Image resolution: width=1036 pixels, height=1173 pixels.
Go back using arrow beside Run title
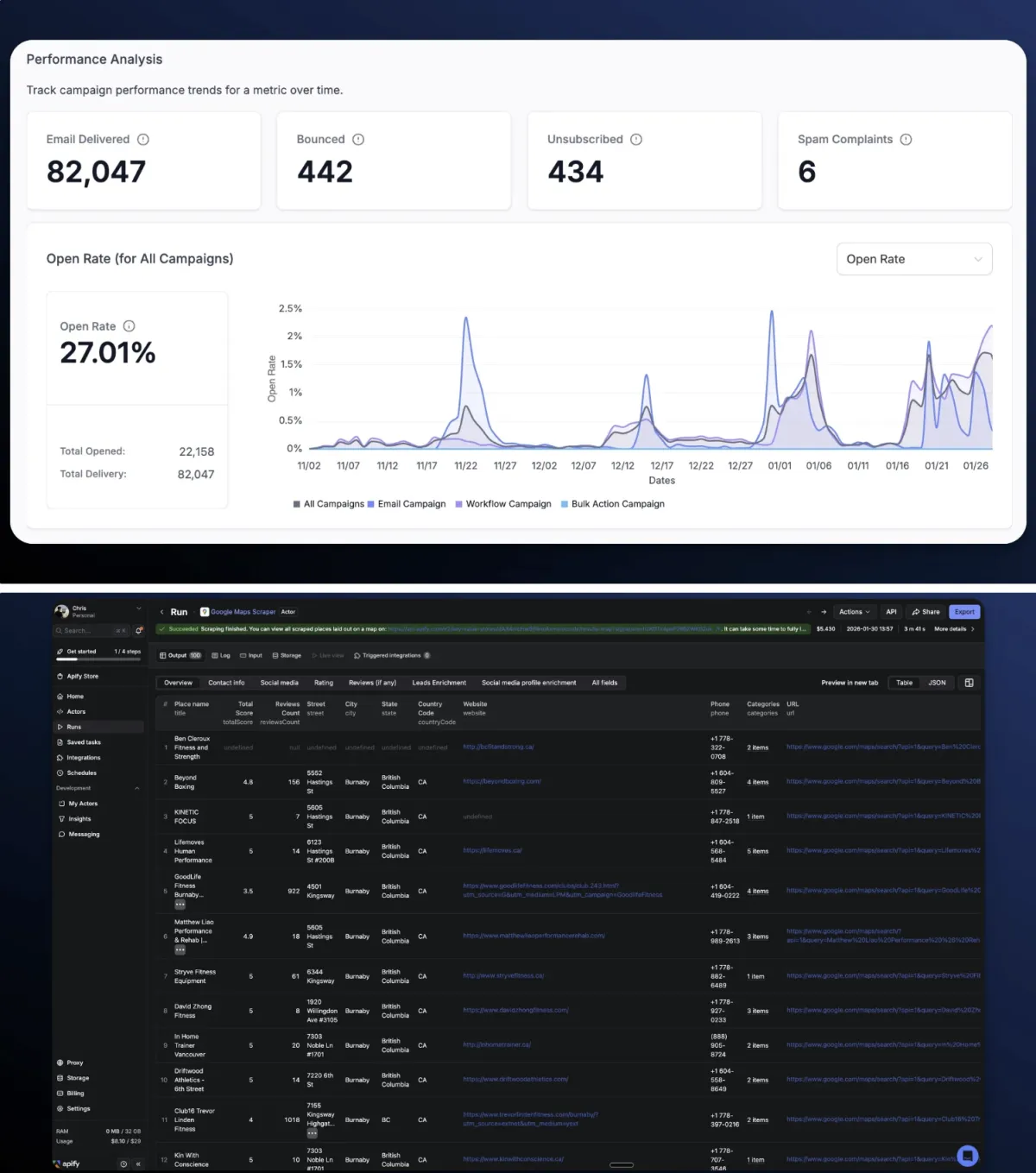click(161, 612)
